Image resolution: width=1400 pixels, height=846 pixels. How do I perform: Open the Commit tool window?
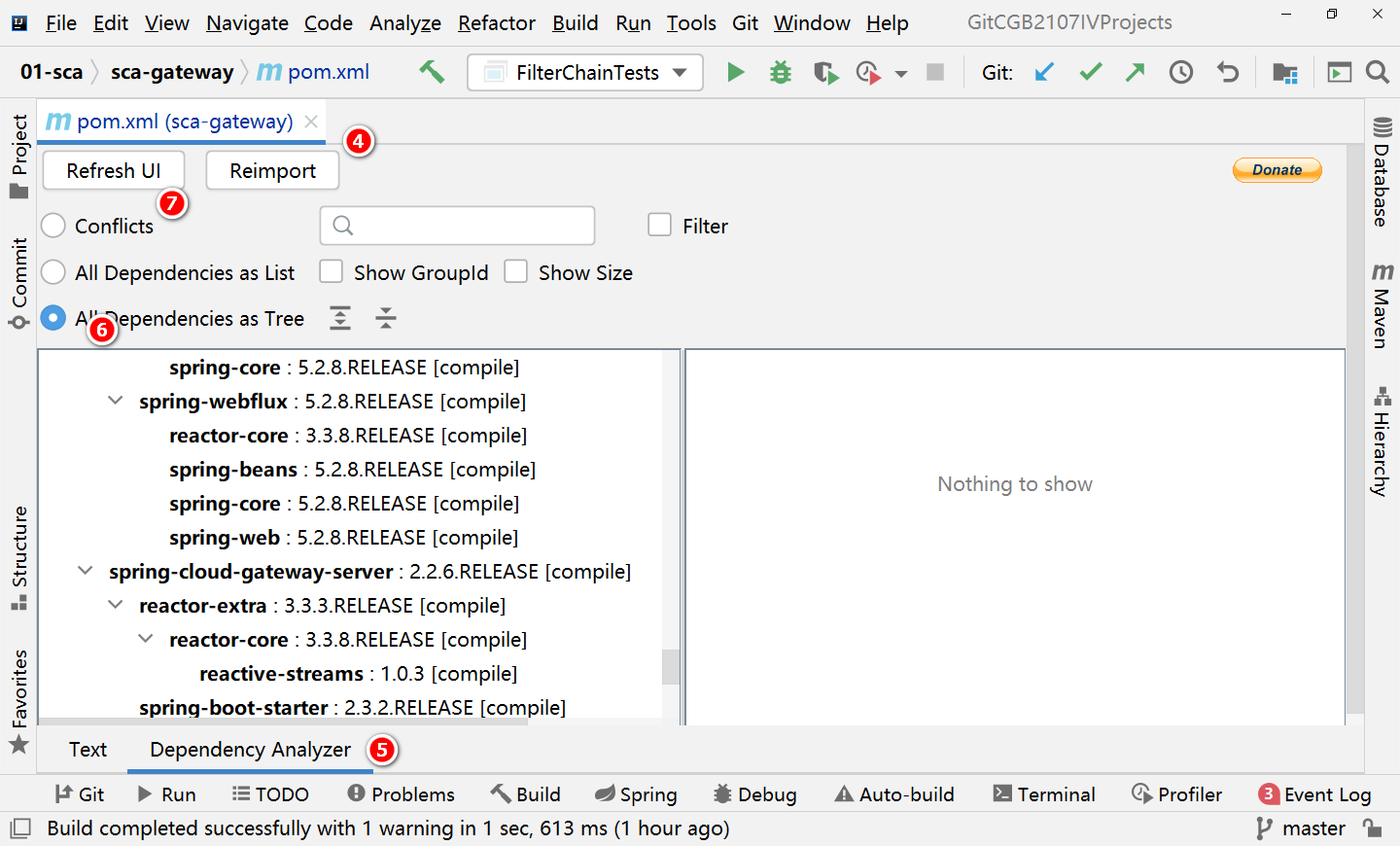tap(18, 283)
